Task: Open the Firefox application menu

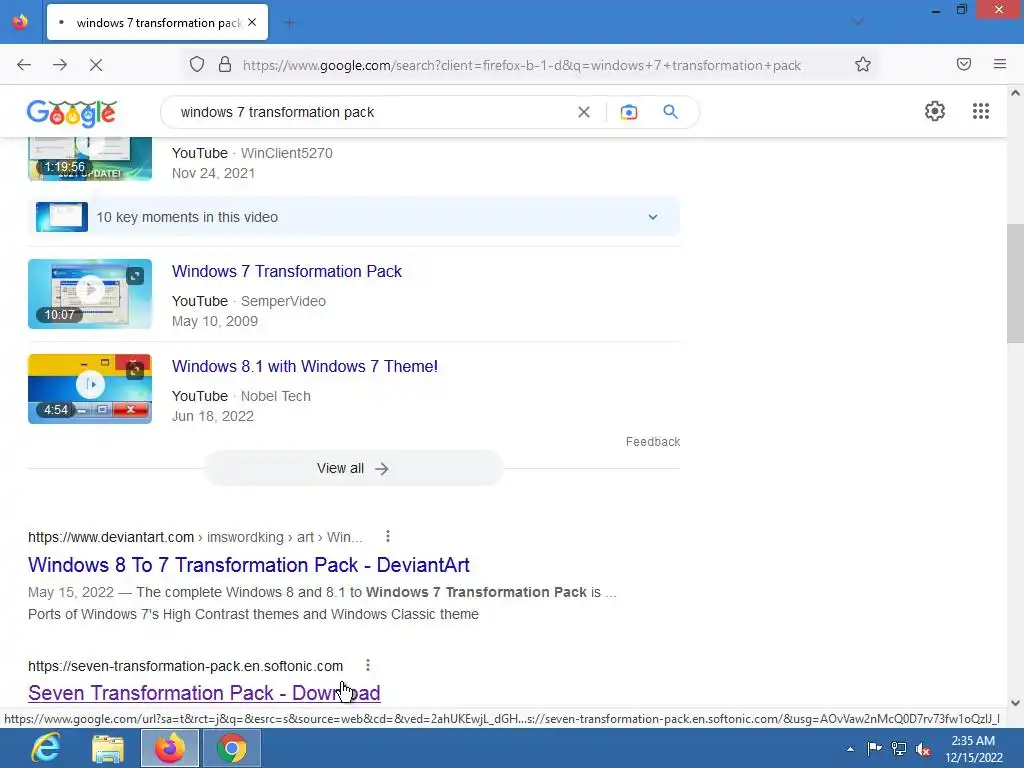Action: [x=1000, y=64]
